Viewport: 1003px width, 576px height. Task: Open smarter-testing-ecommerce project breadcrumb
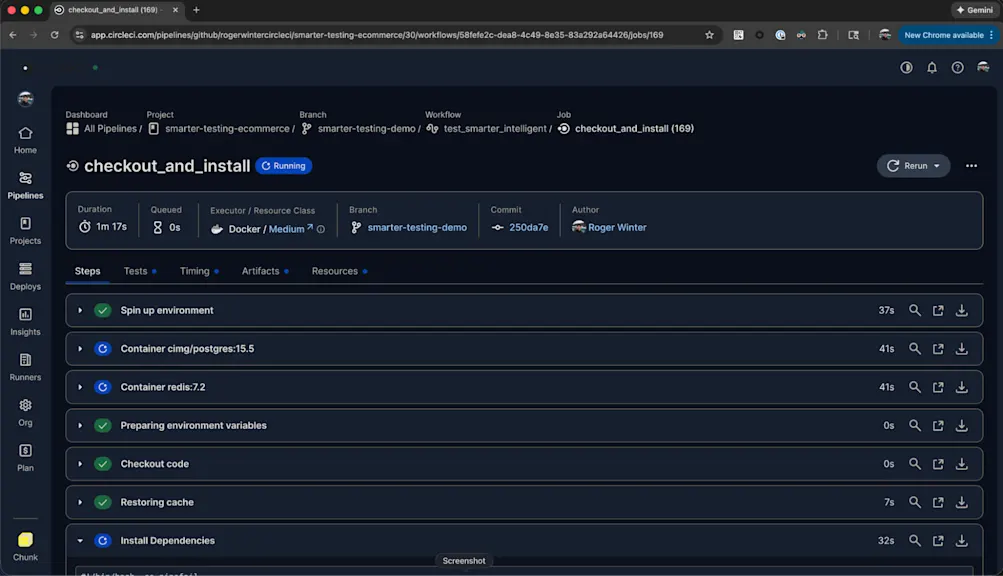(x=219, y=129)
